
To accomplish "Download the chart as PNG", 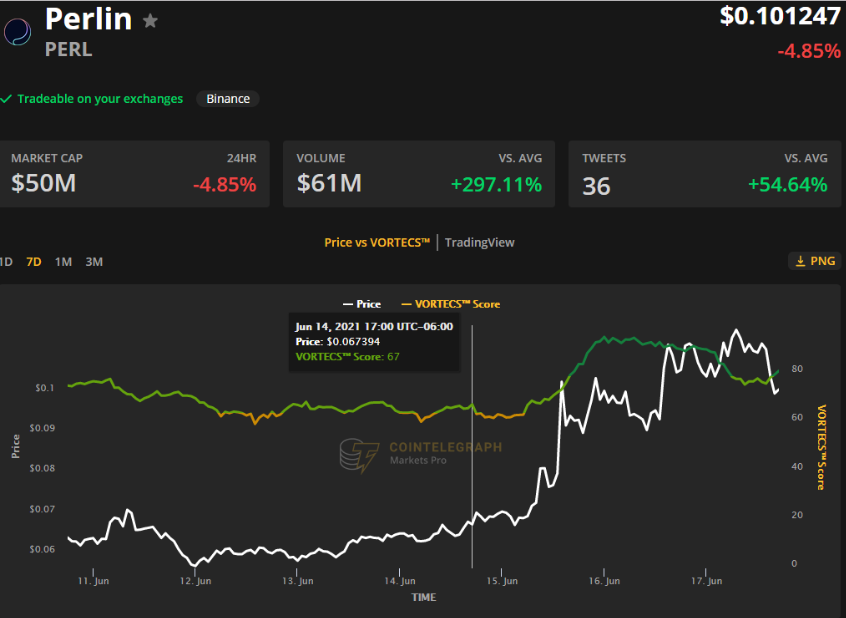I will (815, 261).
